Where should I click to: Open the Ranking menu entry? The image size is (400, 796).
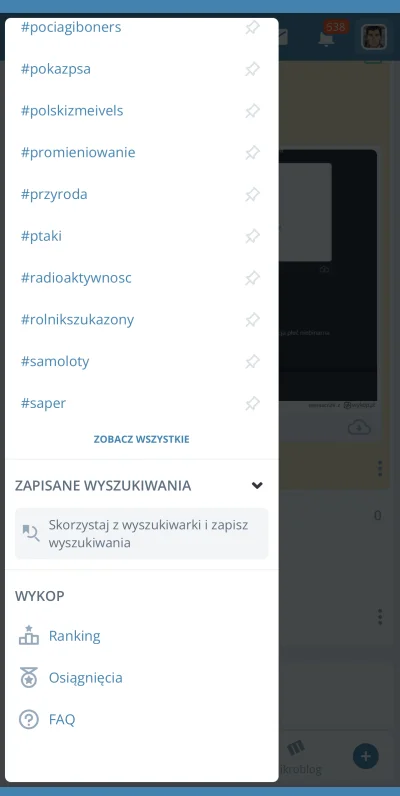click(75, 636)
